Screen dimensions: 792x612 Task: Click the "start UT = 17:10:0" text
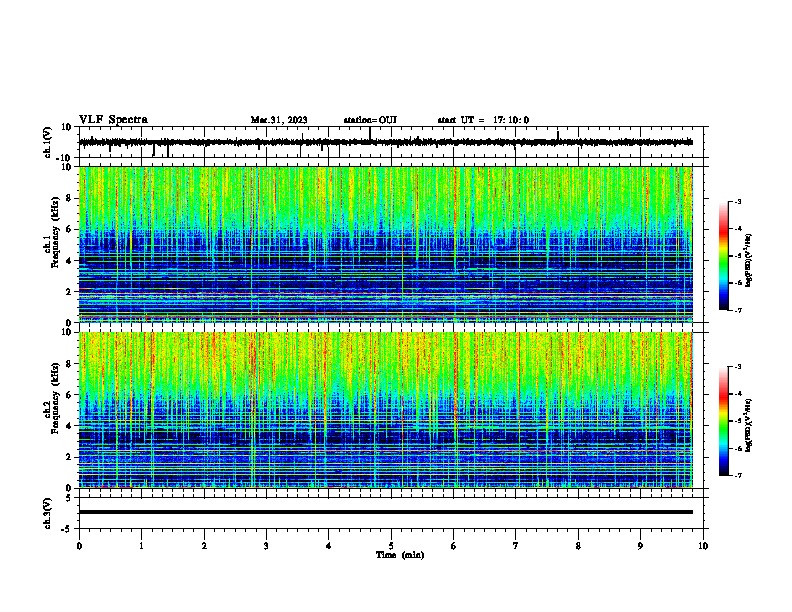coord(483,120)
